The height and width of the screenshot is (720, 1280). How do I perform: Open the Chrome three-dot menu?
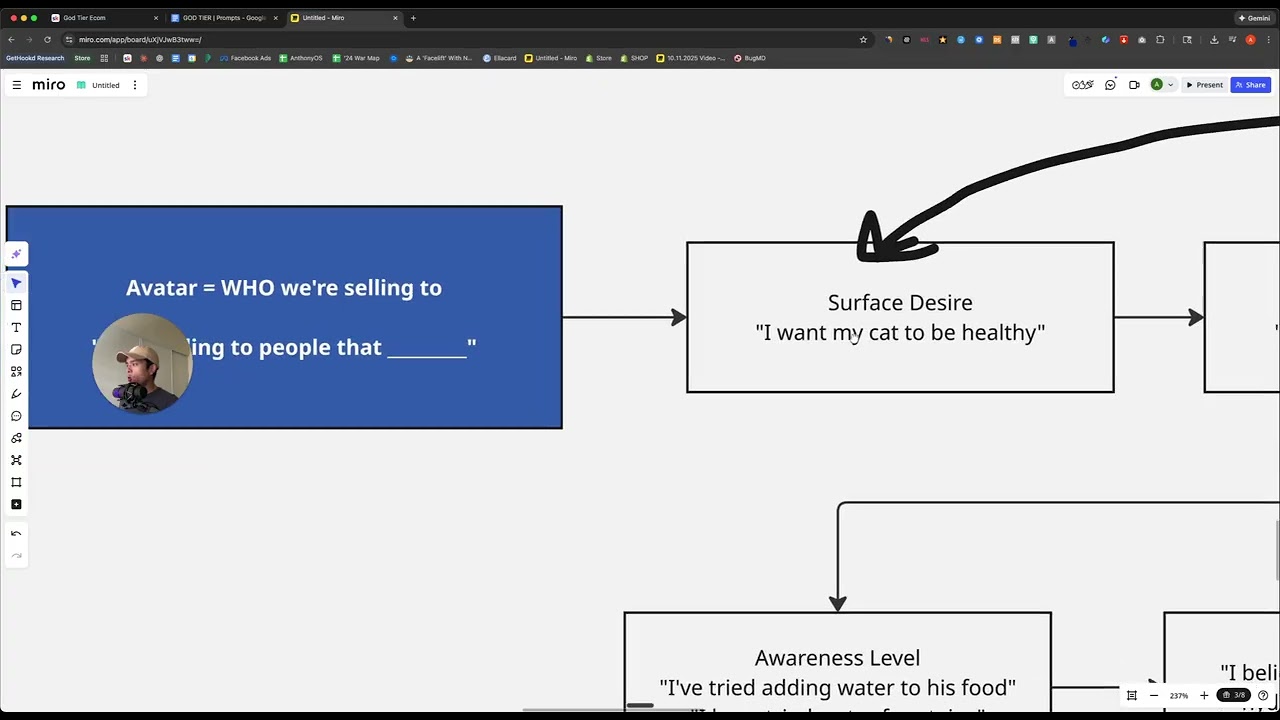tap(1268, 40)
